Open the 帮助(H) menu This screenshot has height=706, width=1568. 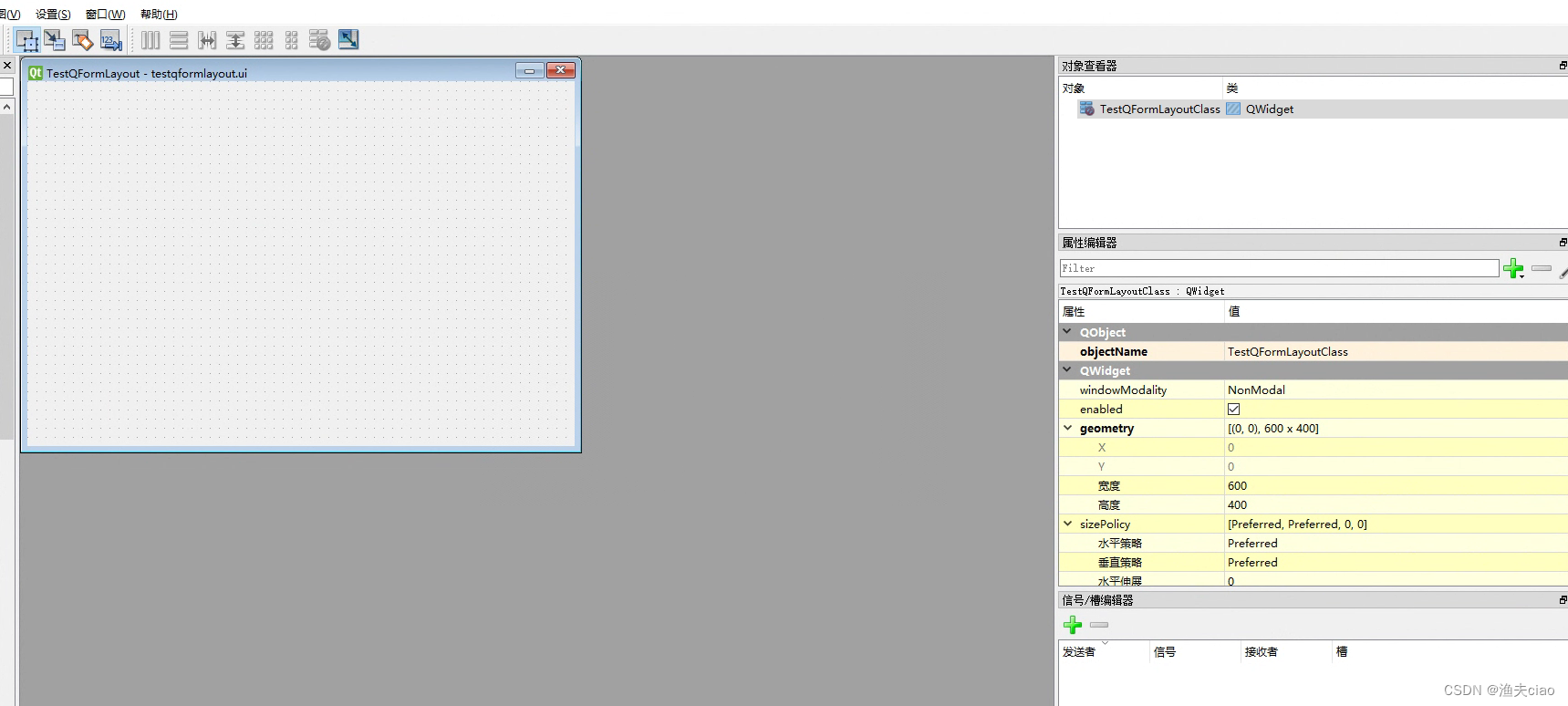point(159,14)
